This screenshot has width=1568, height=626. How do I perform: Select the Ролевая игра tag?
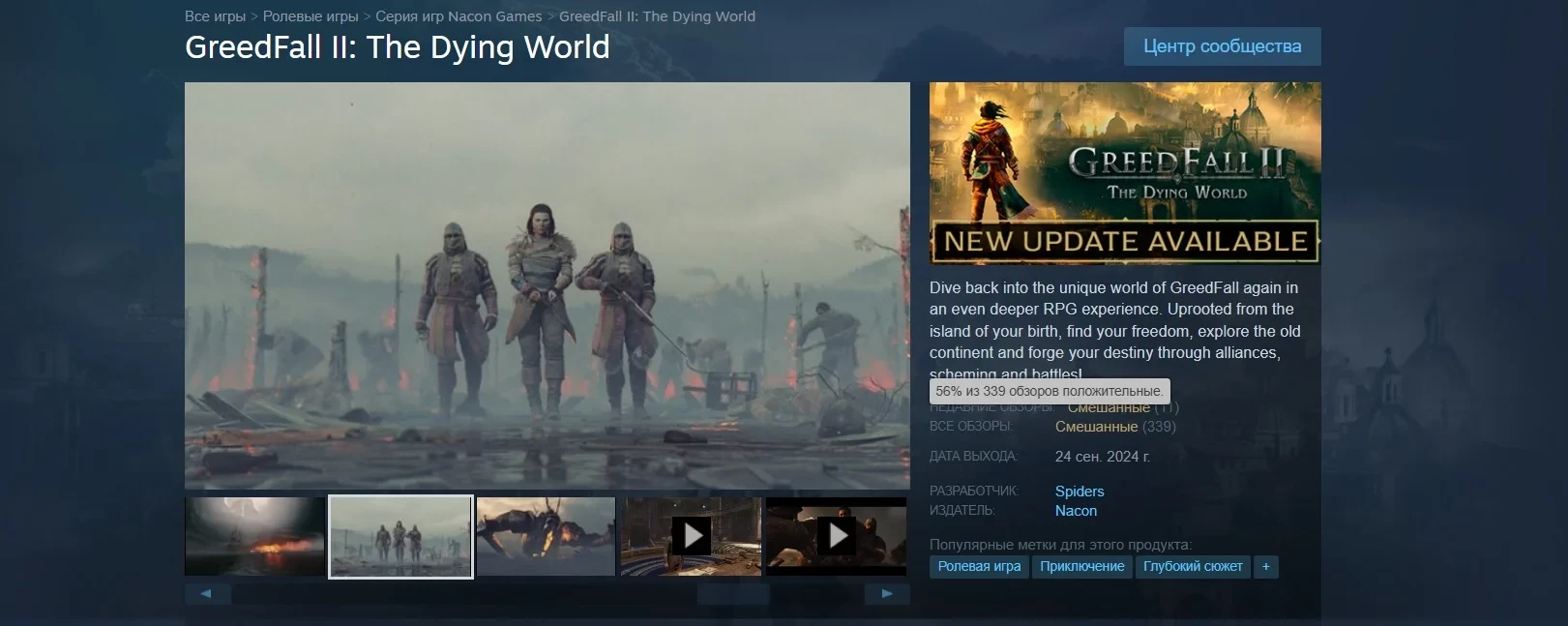coord(979,567)
